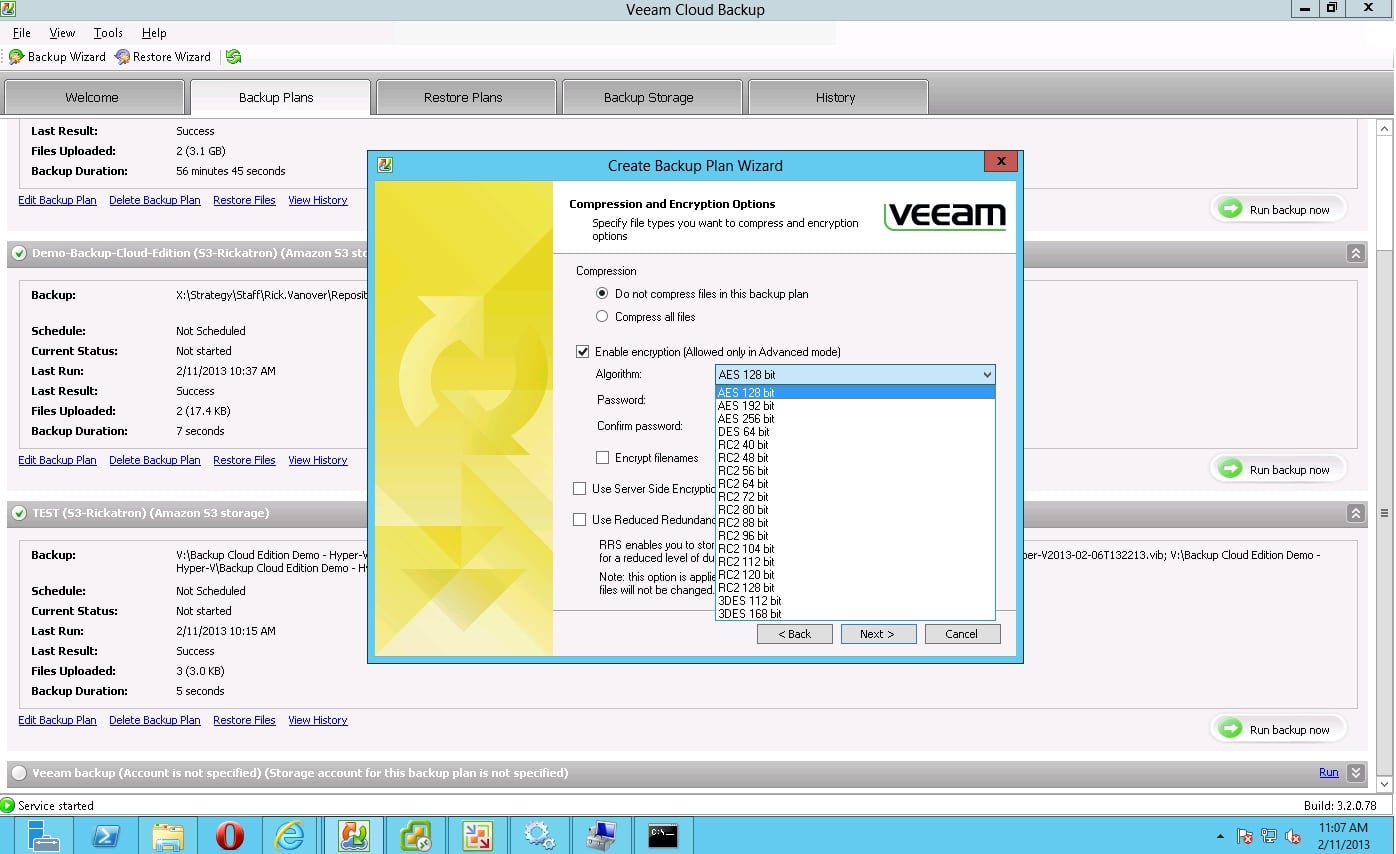The height and width of the screenshot is (854, 1396).
Task: Switch to the Backup Storage tab
Action: point(648,98)
